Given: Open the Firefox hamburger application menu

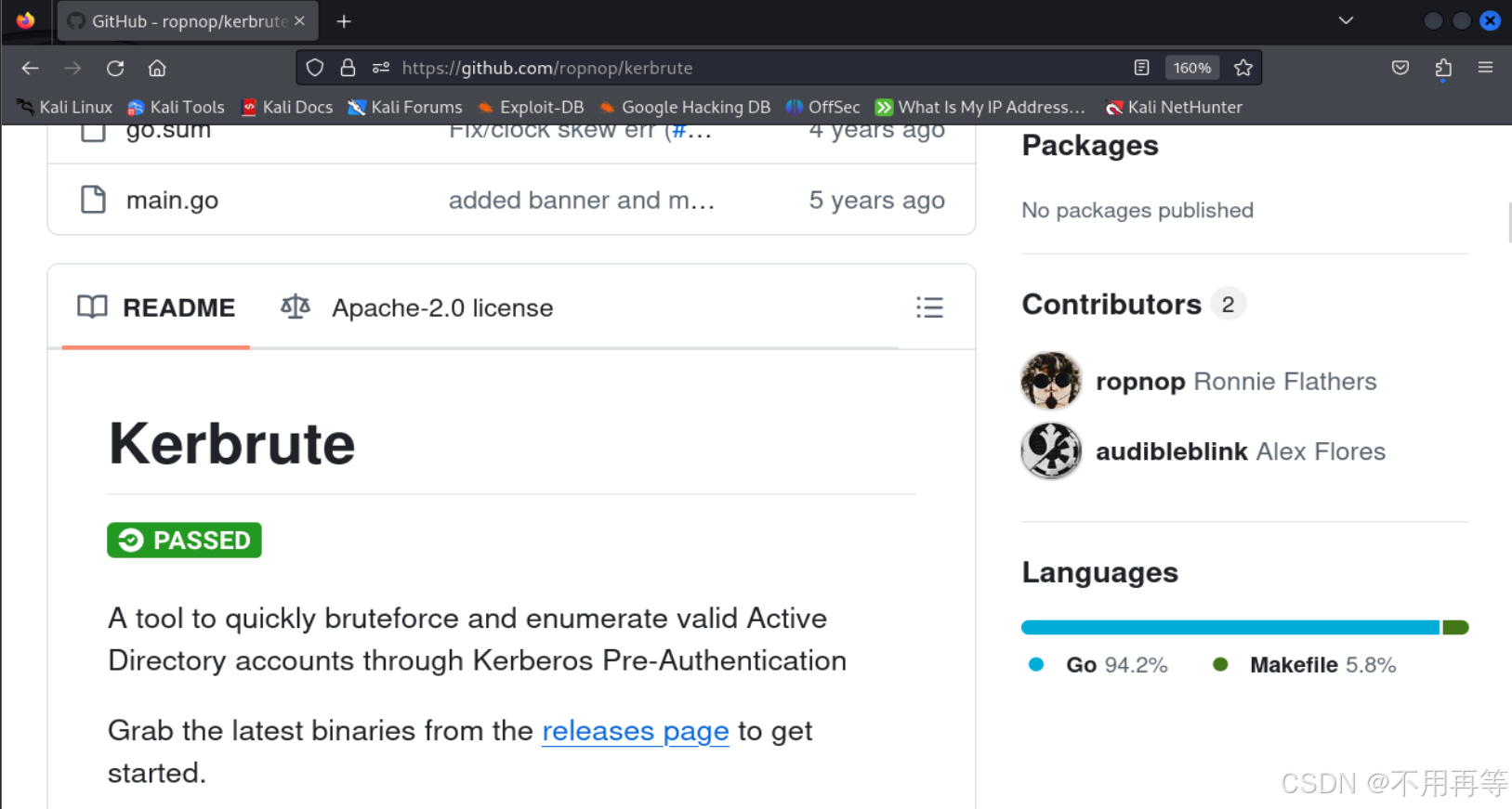Looking at the screenshot, I should point(1485,68).
